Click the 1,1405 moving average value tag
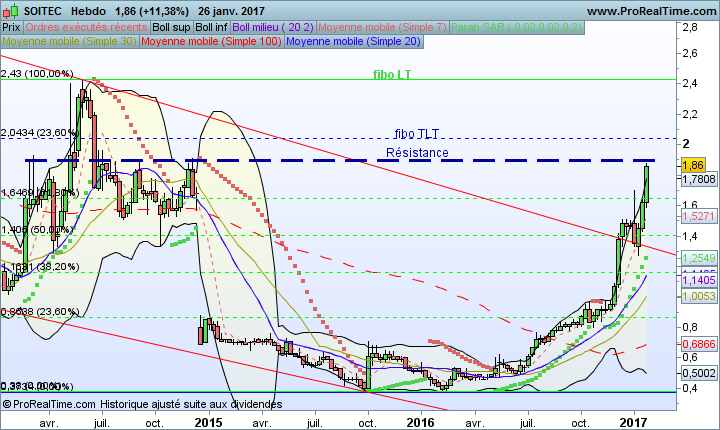720x430 pixels. pos(699,280)
